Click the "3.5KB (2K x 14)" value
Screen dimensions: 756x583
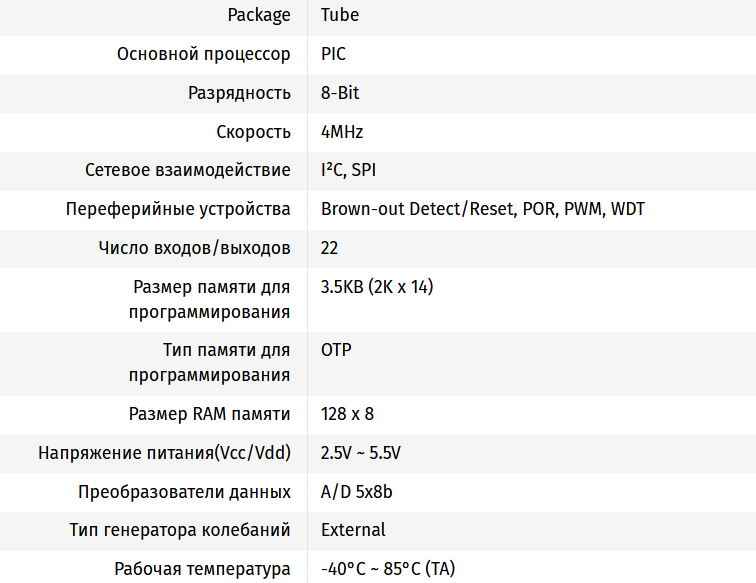pyautogui.click(x=377, y=287)
